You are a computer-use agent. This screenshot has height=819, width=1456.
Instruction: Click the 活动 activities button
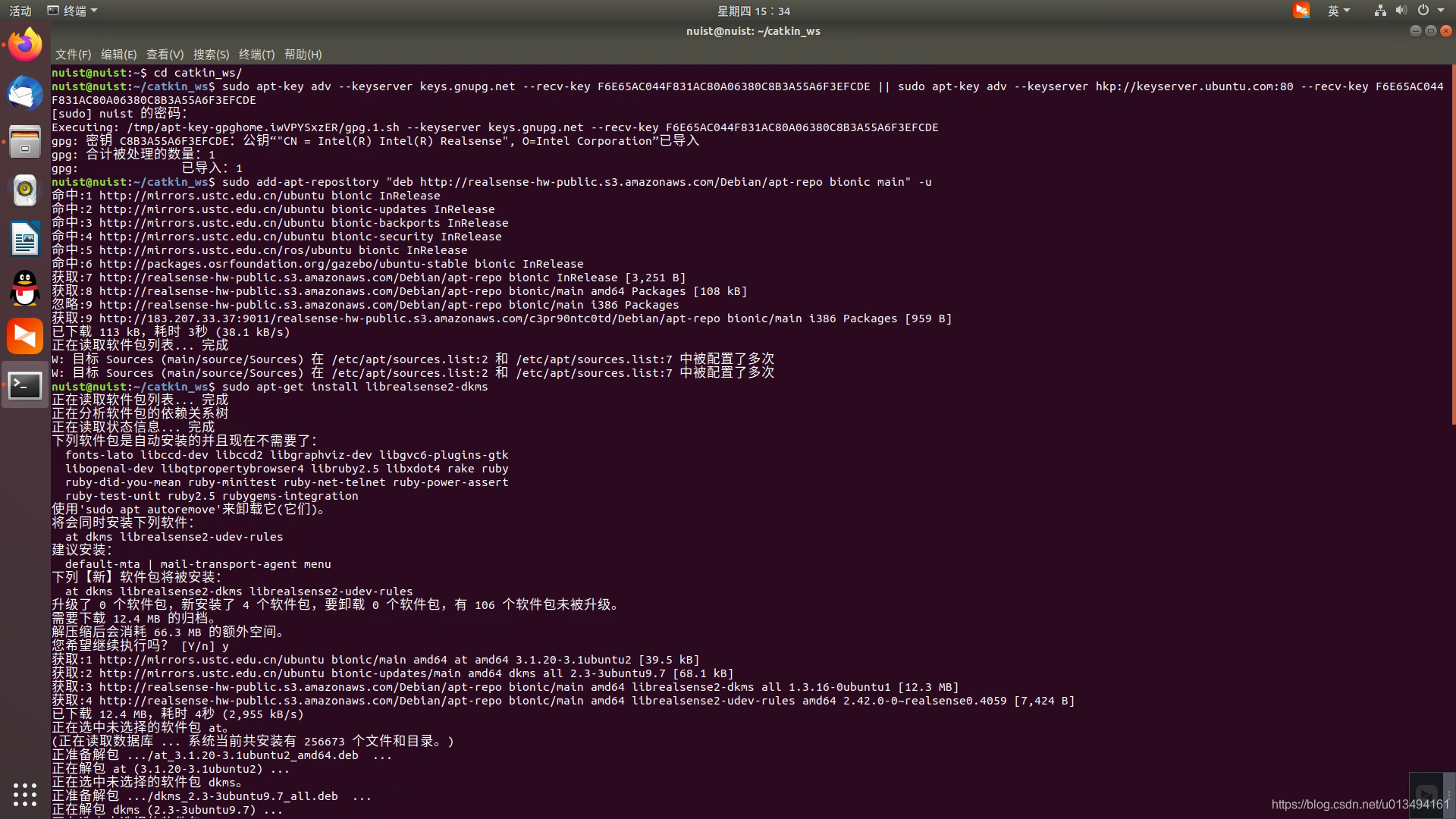pyautogui.click(x=20, y=11)
